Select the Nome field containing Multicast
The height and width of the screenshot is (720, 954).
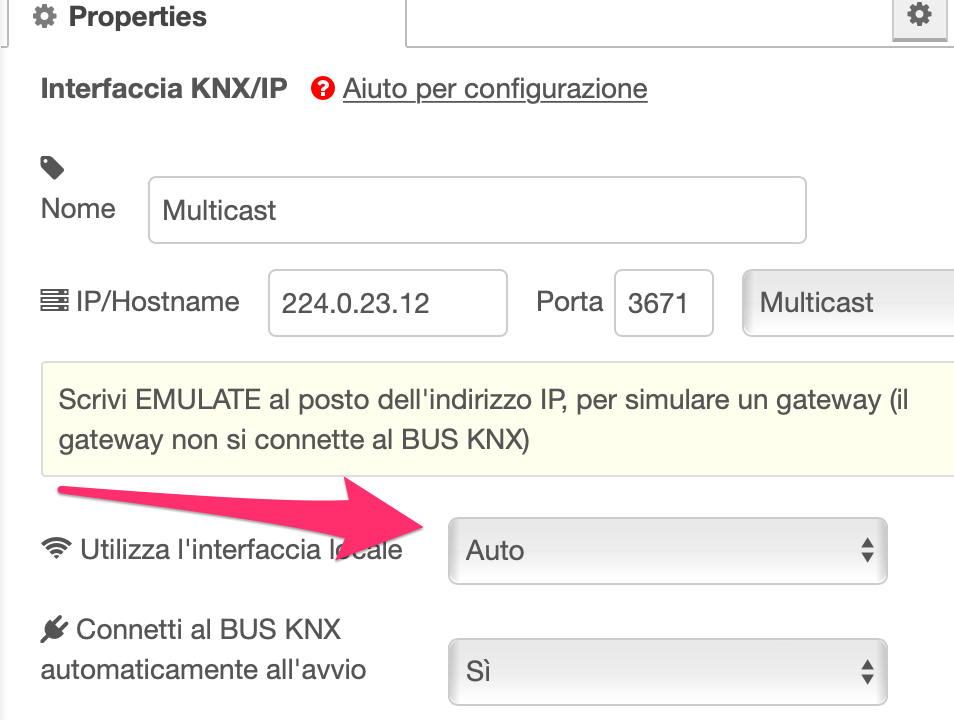[x=477, y=210]
